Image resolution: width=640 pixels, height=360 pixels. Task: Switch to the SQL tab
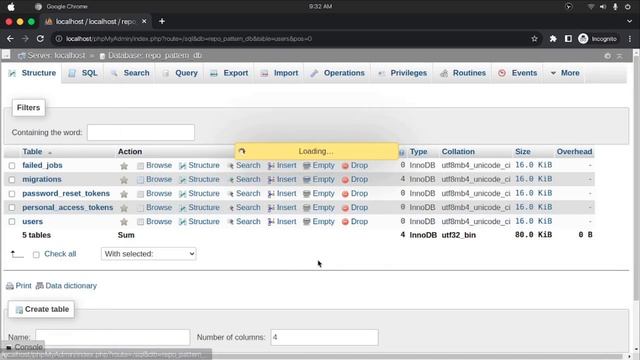pos(83,73)
